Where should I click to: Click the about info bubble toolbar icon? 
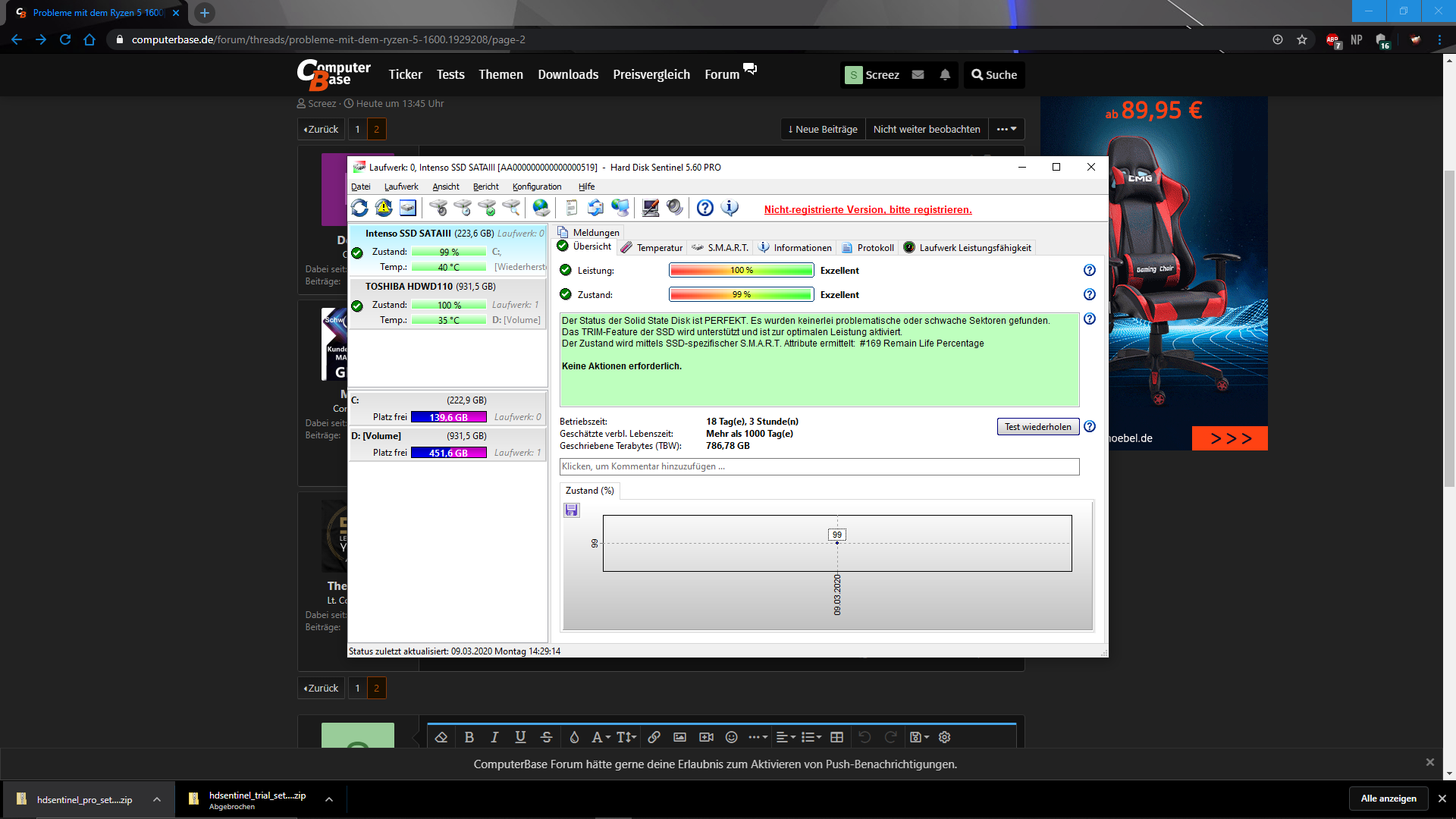click(730, 208)
